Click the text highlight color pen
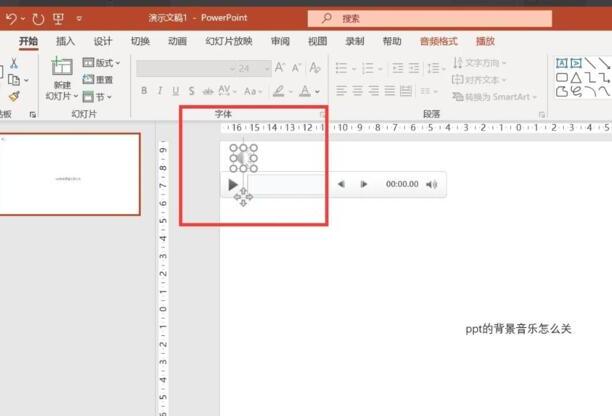This screenshot has height=416, width=612. (x=279, y=91)
